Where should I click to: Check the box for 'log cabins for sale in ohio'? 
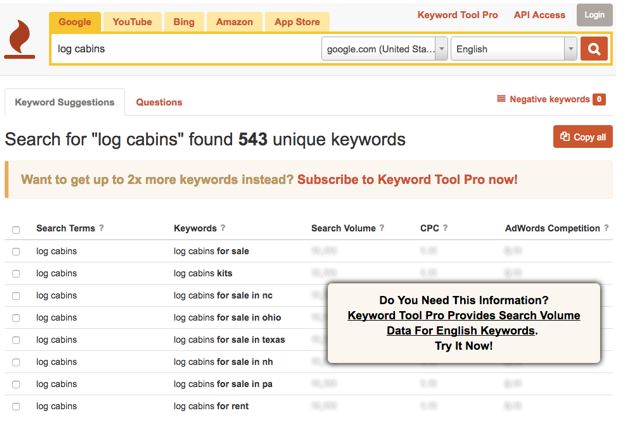(x=16, y=318)
